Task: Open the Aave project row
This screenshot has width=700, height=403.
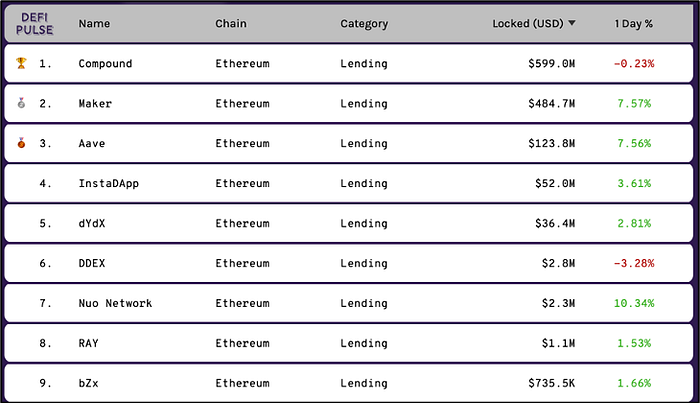Action: coord(349,143)
